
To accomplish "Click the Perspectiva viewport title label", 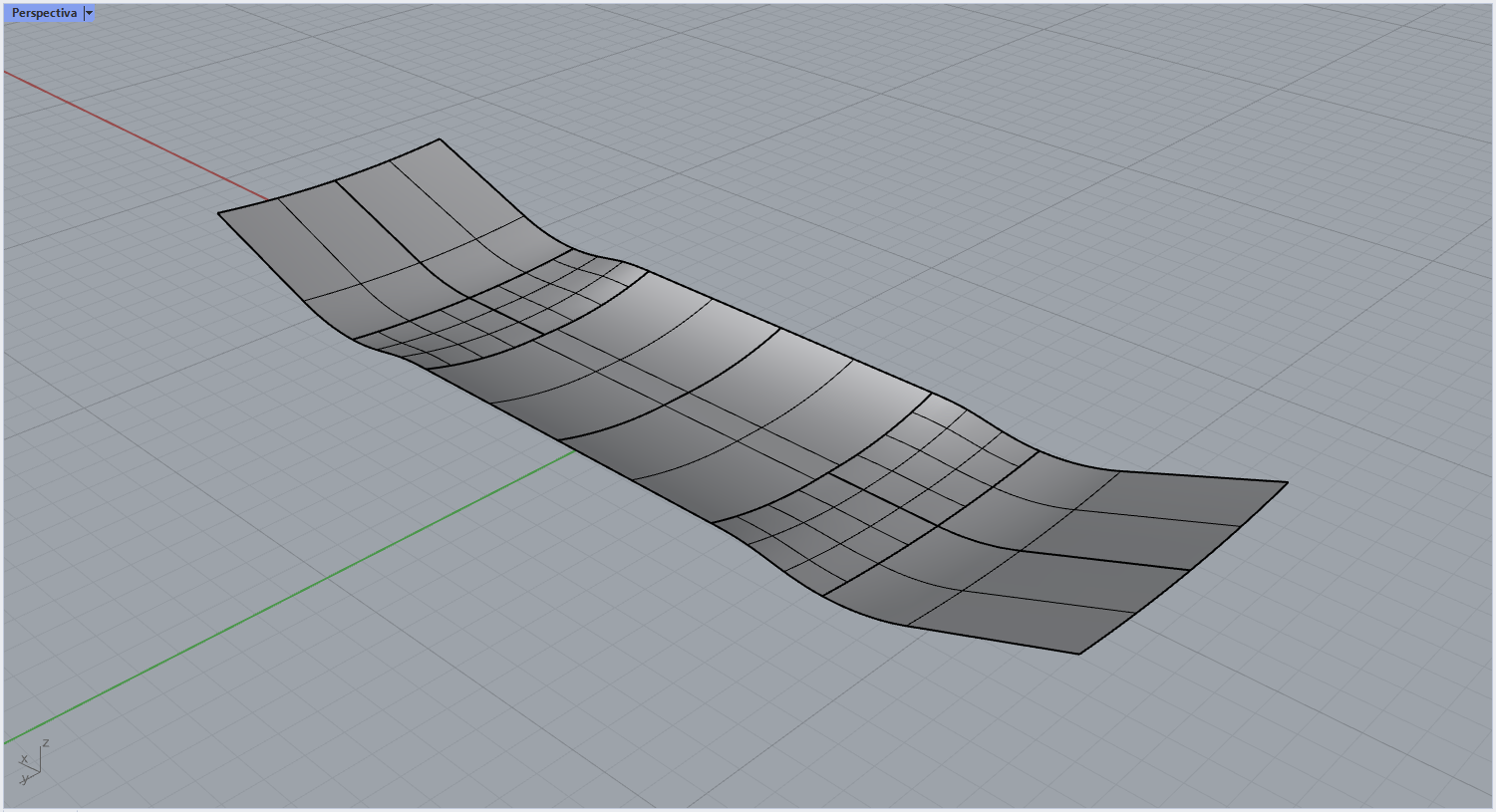I will [44, 13].
